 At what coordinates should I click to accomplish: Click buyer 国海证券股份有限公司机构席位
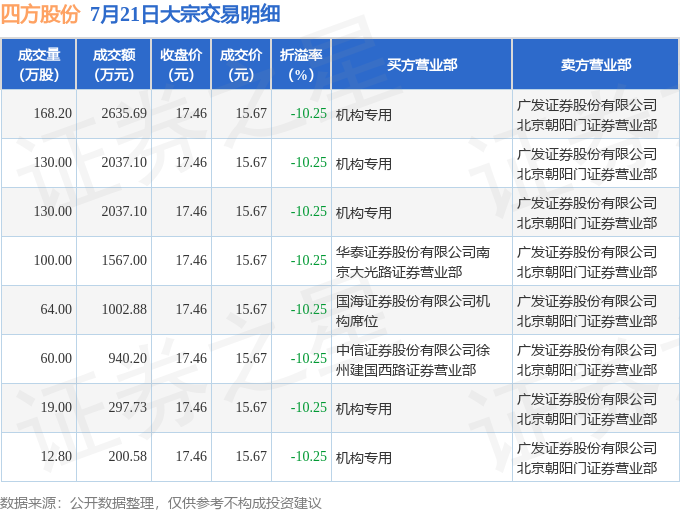pyautogui.click(x=413, y=311)
